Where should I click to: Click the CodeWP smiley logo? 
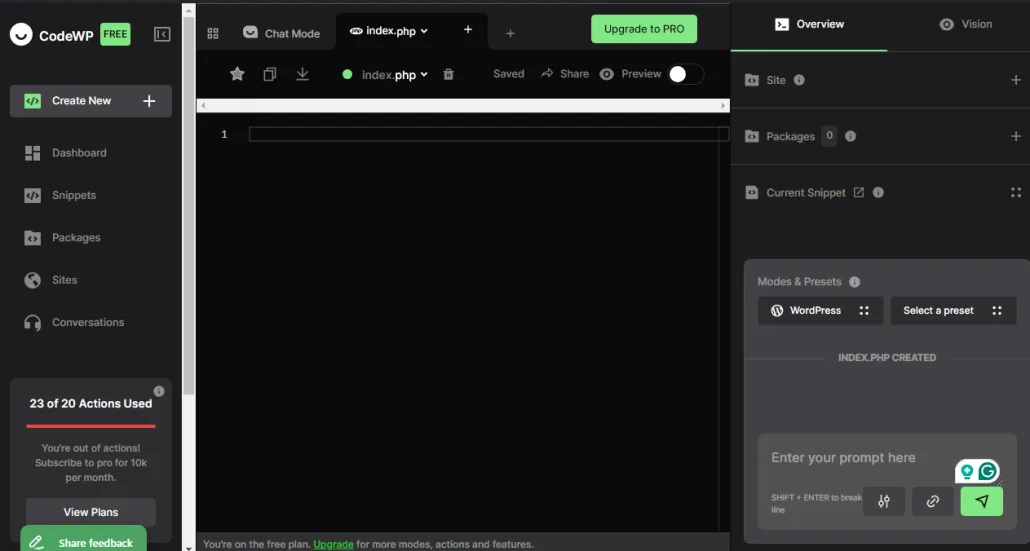[x=21, y=35]
